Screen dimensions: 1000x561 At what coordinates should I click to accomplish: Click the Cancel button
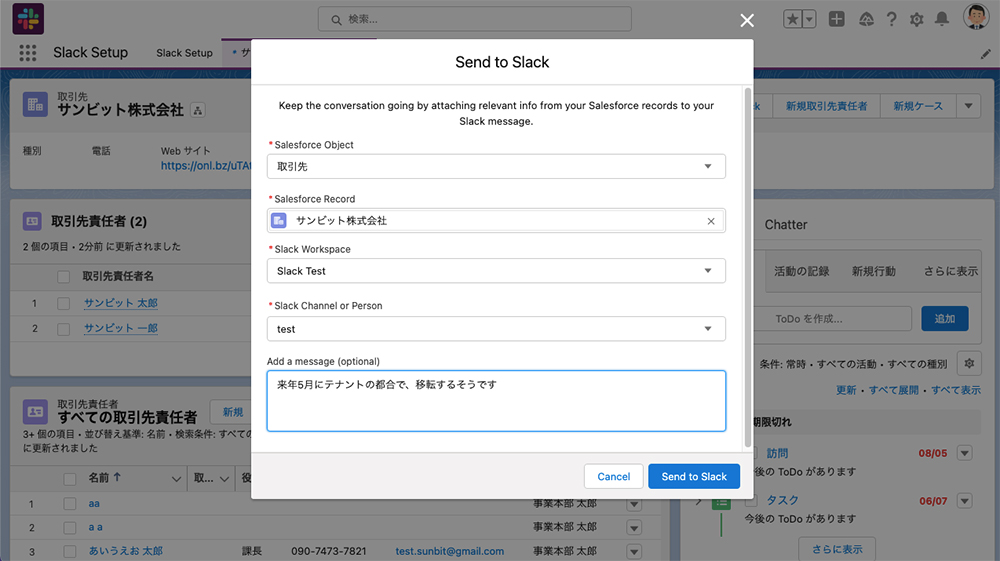[x=614, y=476]
